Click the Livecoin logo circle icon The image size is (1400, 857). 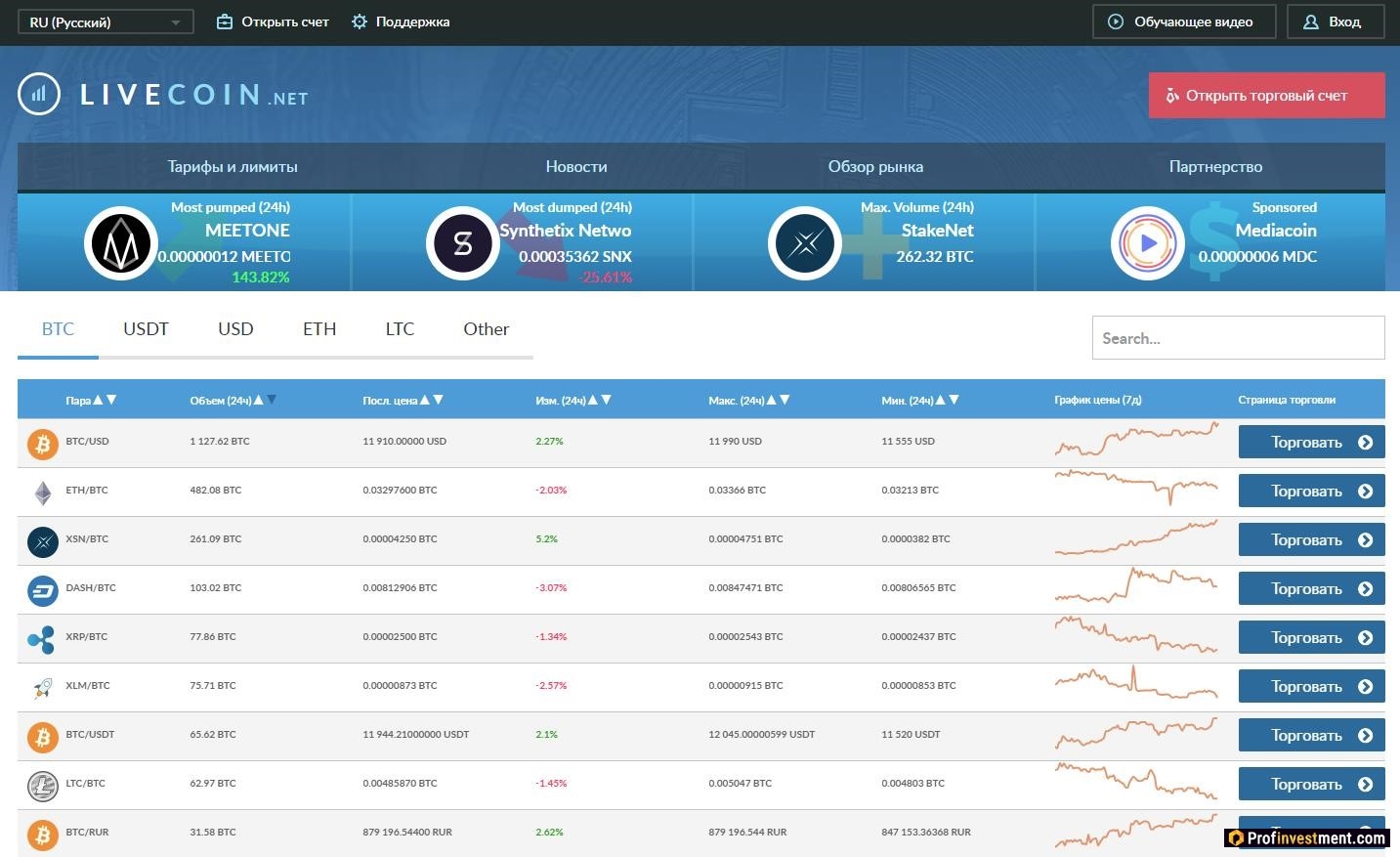coord(39,94)
